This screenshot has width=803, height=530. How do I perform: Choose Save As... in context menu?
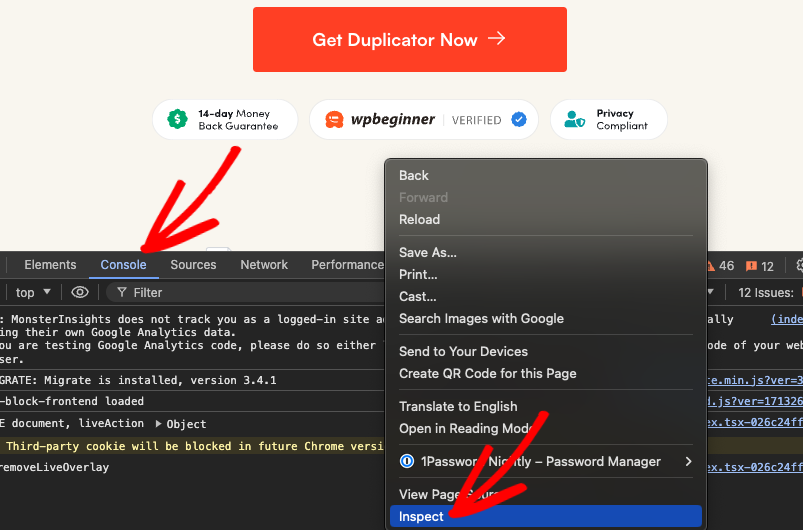(546, 252)
